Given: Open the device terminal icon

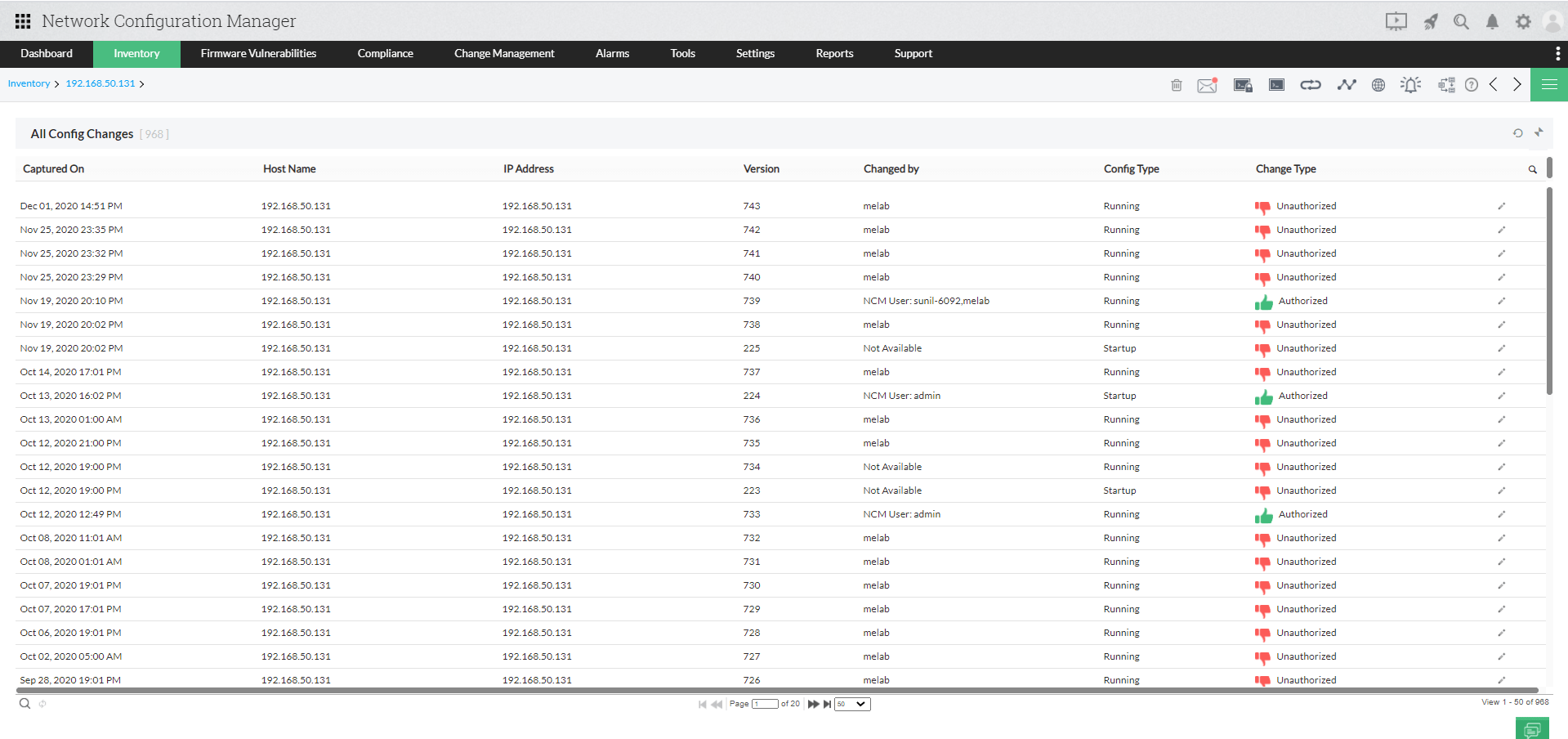Looking at the screenshot, I should click(1275, 84).
